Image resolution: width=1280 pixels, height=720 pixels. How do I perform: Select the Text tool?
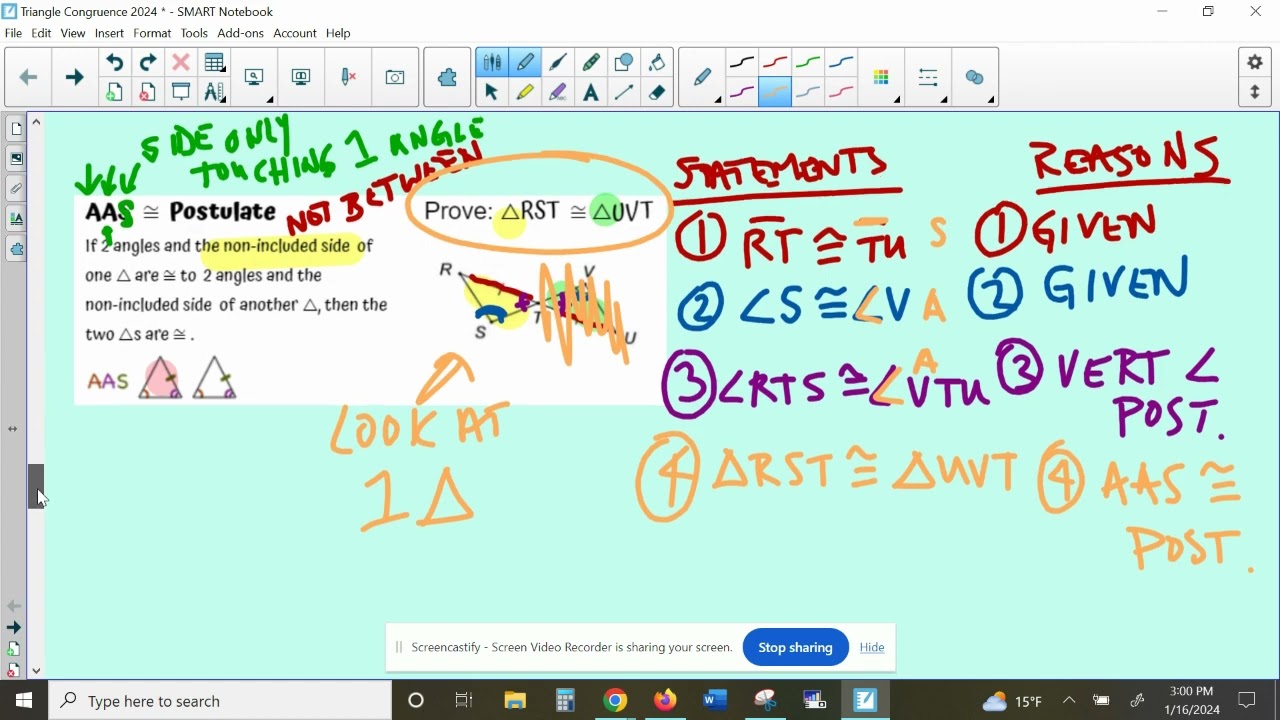click(x=591, y=92)
